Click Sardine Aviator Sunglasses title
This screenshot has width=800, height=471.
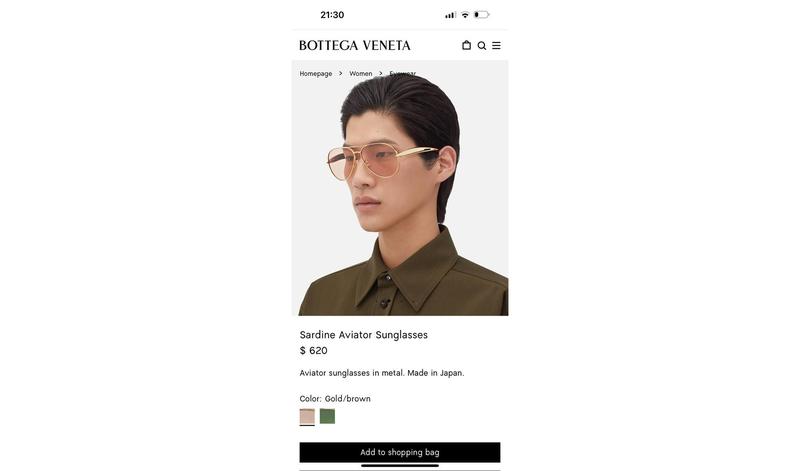364,335
